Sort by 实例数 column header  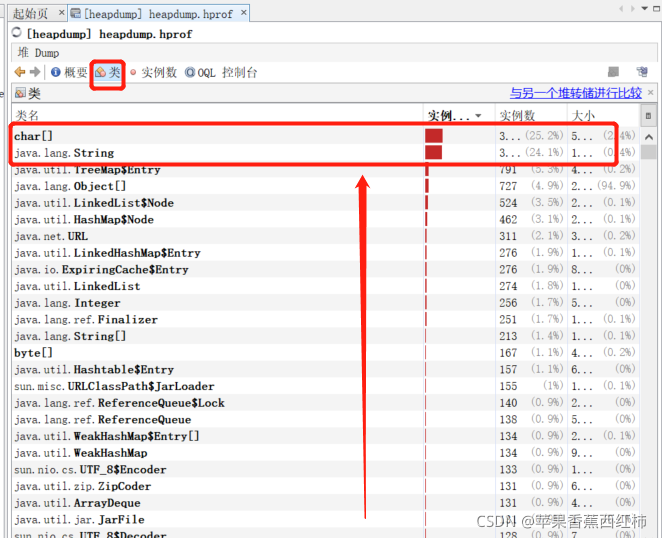[x=531, y=115]
